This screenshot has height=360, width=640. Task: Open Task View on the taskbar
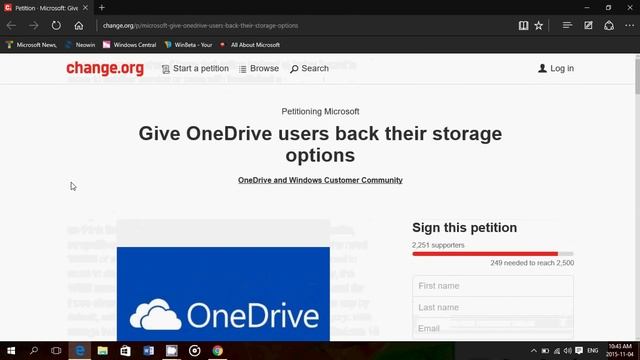pos(56,351)
